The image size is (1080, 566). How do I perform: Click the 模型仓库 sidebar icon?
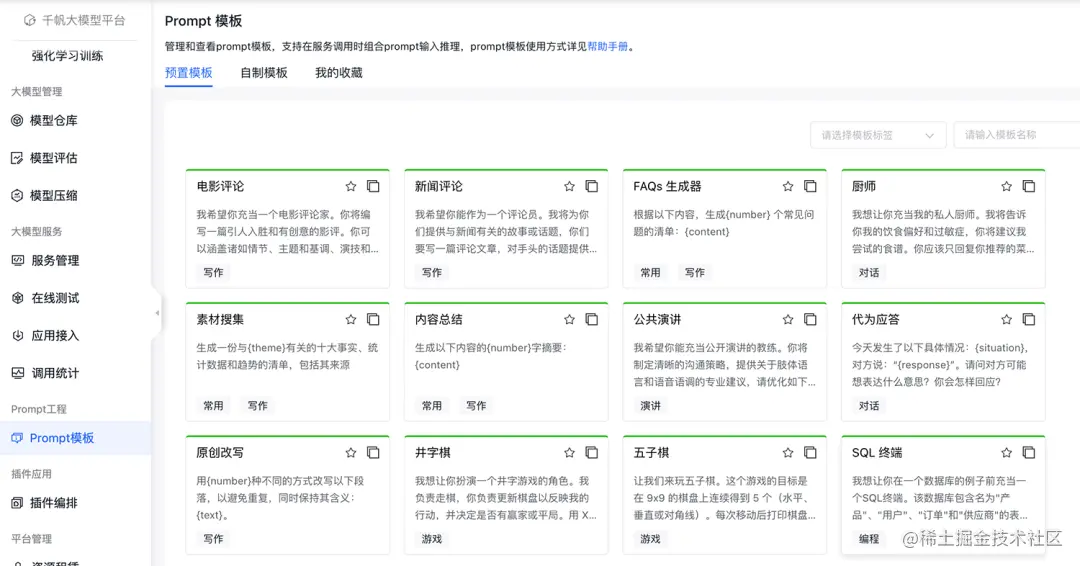(x=17, y=120)
